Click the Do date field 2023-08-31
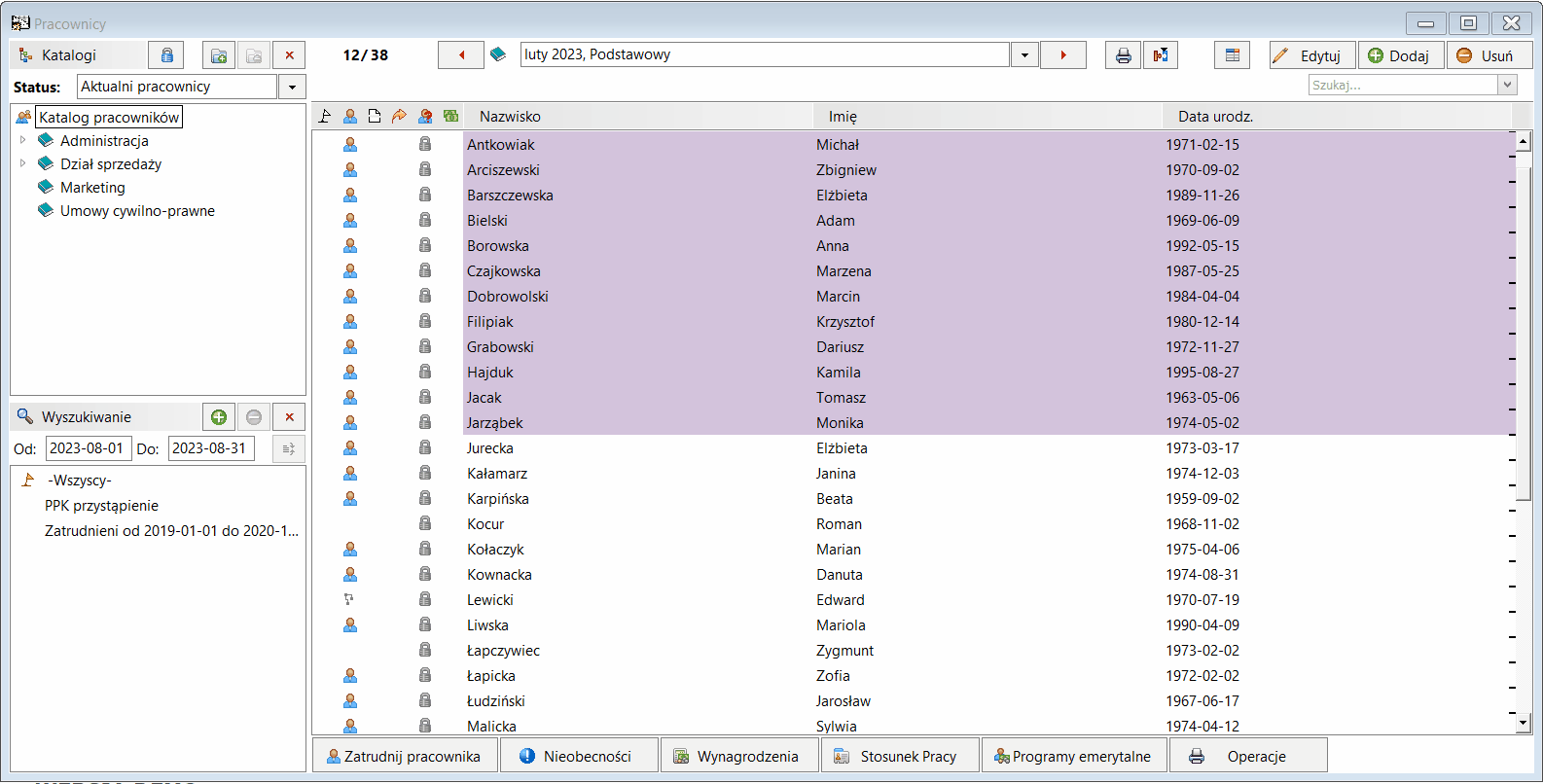This screenshot has width=1543, height=784. point(211,448)
